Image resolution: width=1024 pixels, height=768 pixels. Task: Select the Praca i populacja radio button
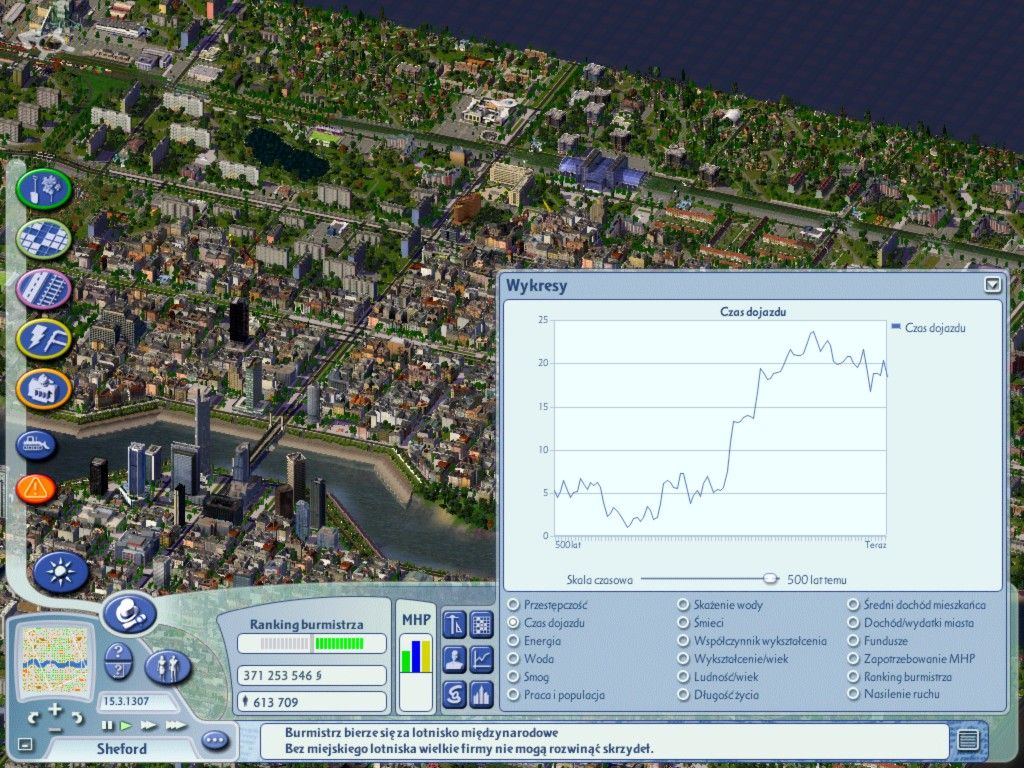(x=513, y=694)
